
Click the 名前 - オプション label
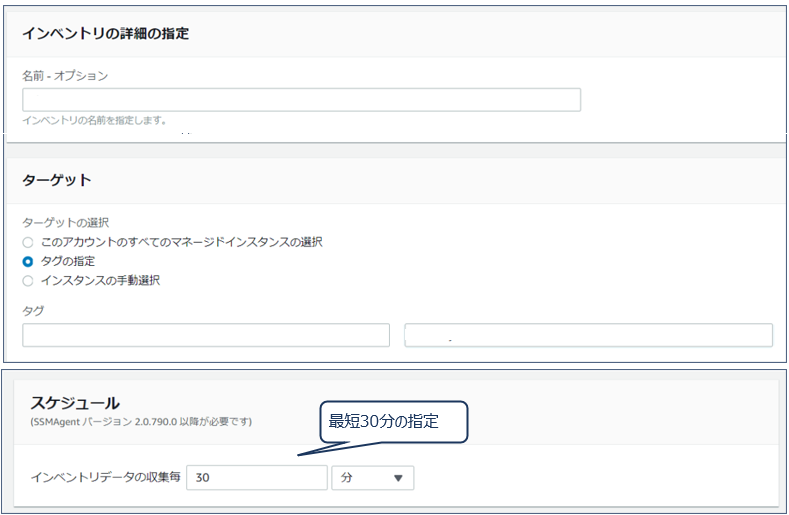pos(65,76)
